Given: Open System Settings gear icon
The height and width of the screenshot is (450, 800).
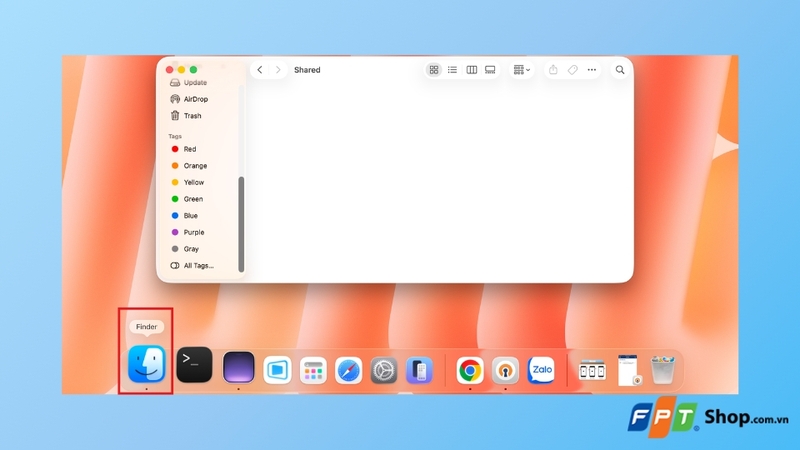Looking at the screenshot, I should (384, 370).
